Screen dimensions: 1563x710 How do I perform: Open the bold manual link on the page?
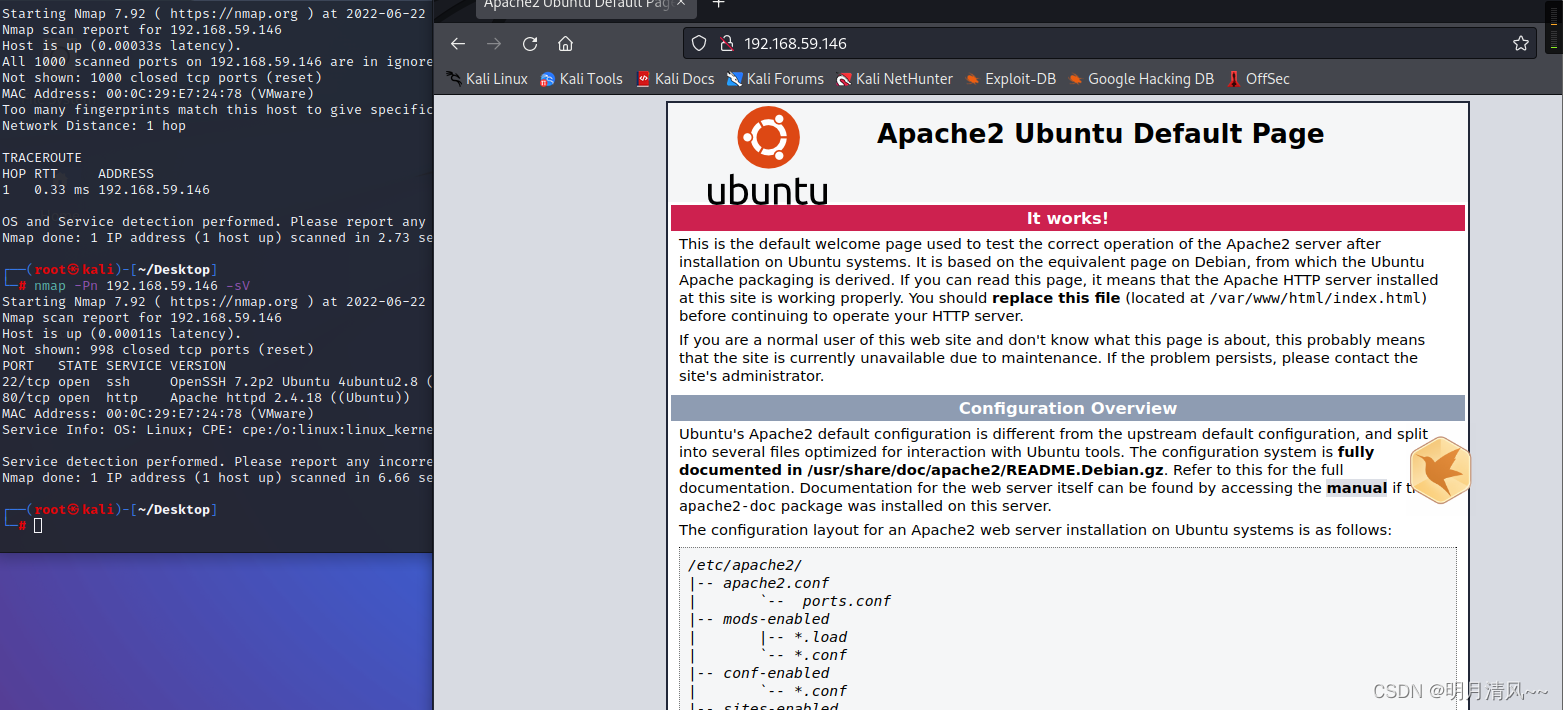tap(1356, 487)
